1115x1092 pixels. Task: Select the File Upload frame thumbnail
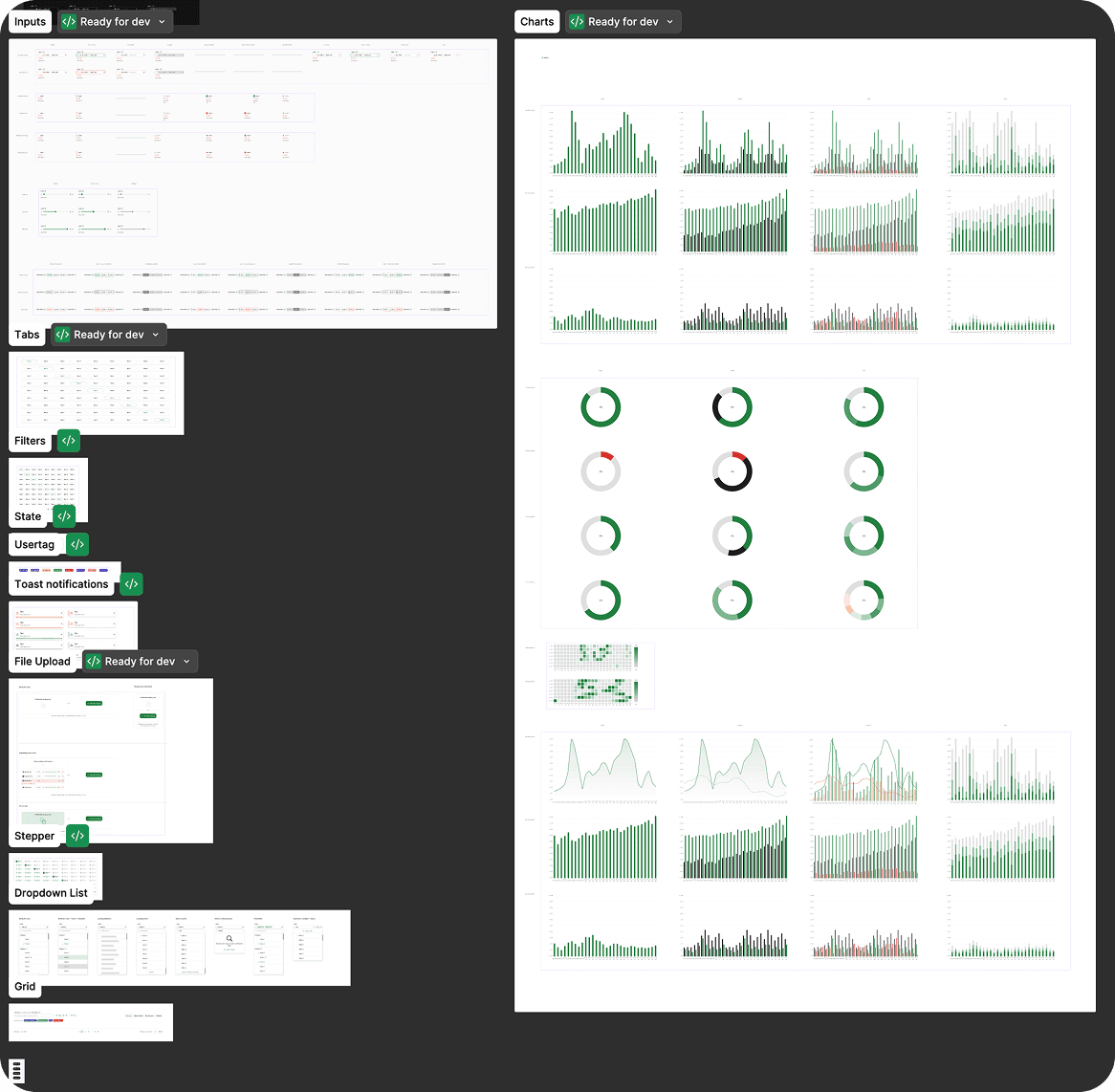pos(111,761)
